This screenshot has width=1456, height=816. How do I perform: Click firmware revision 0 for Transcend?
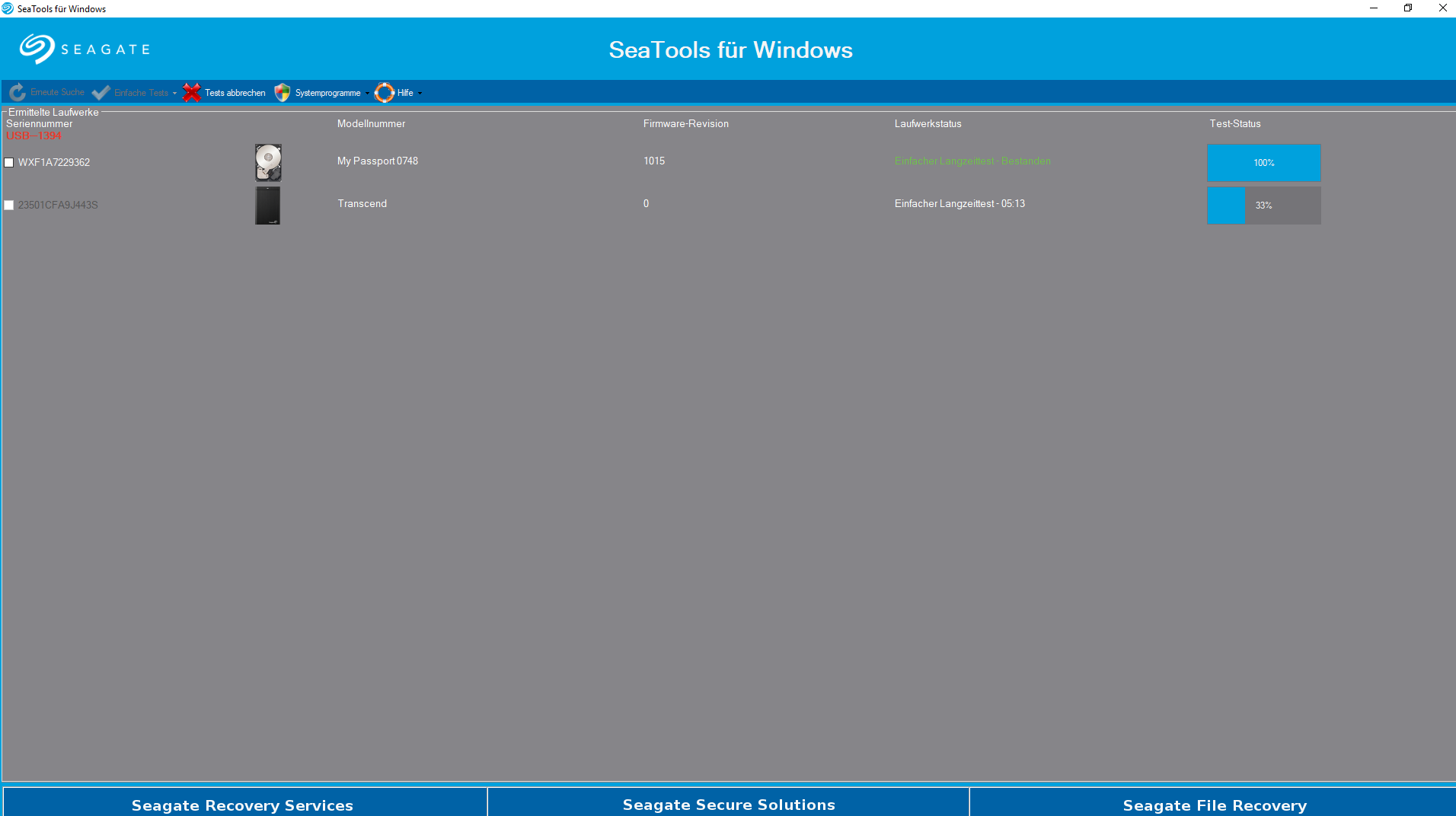click(x=647, y=204)
